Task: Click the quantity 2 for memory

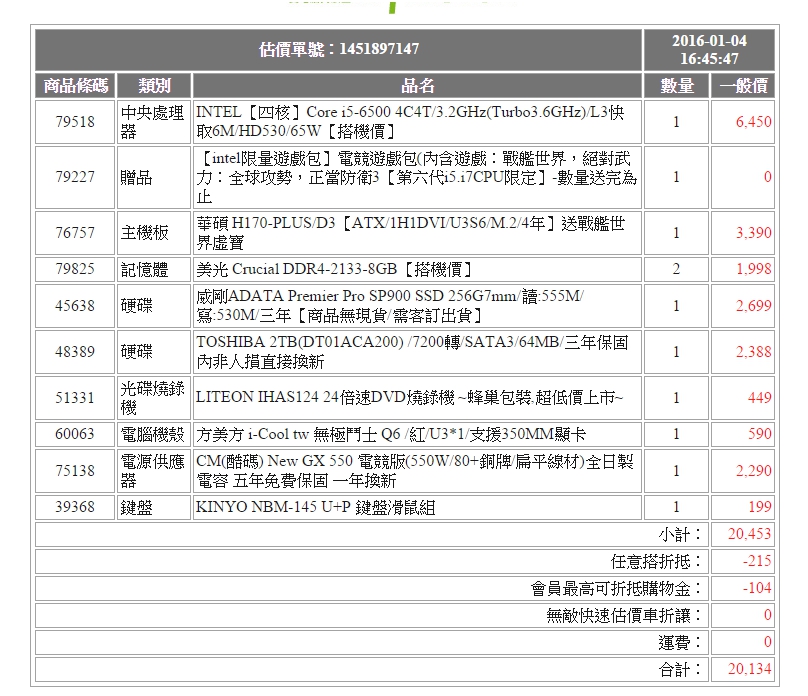Action: [x=677, y=269]
